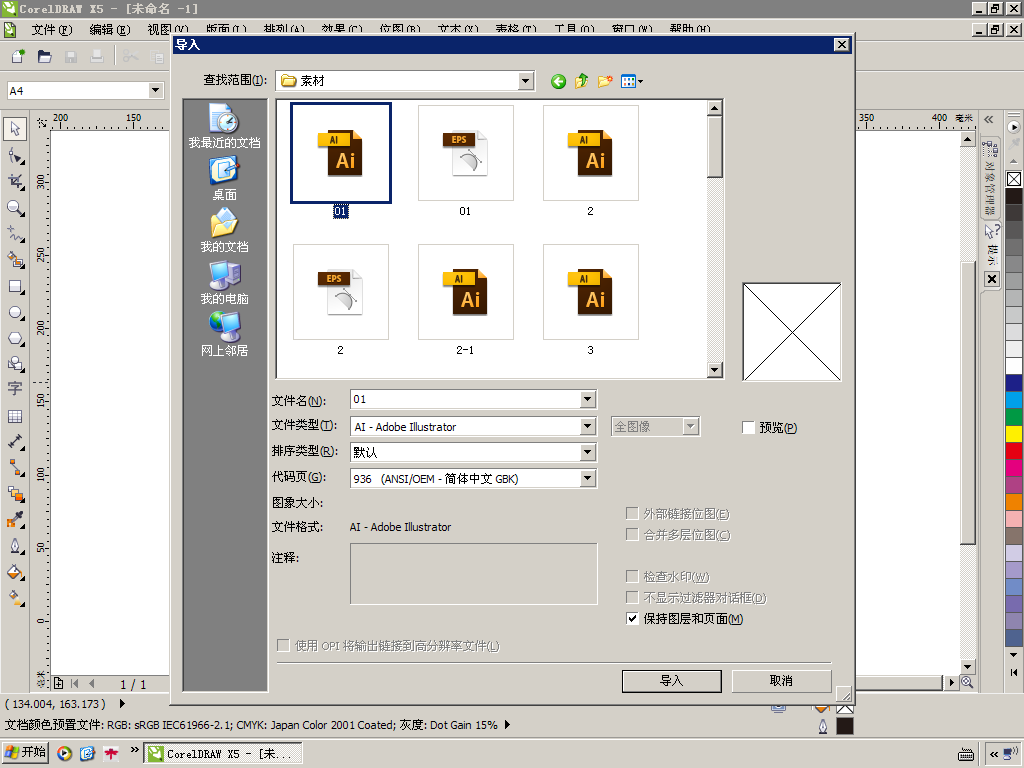The width and height of the screenshot is (1024, 768).
Task: Expand the Sort type (排序类型) dropdown
Action: [x=588, y=452]
